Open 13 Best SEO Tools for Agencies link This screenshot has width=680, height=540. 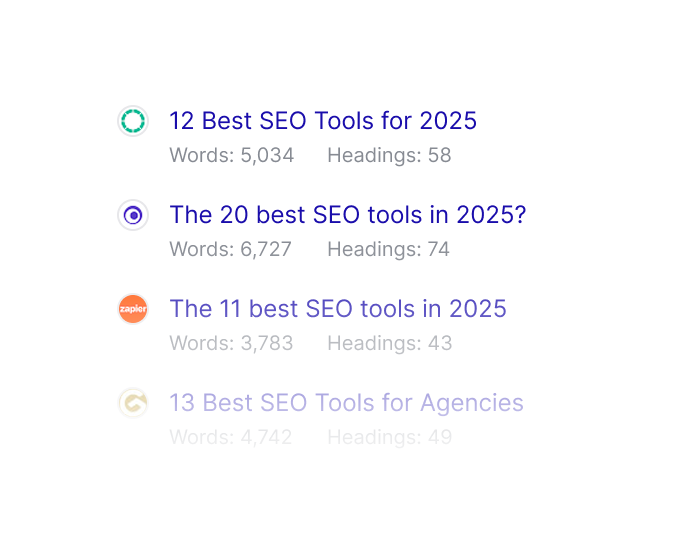click(x=346, y=403)
